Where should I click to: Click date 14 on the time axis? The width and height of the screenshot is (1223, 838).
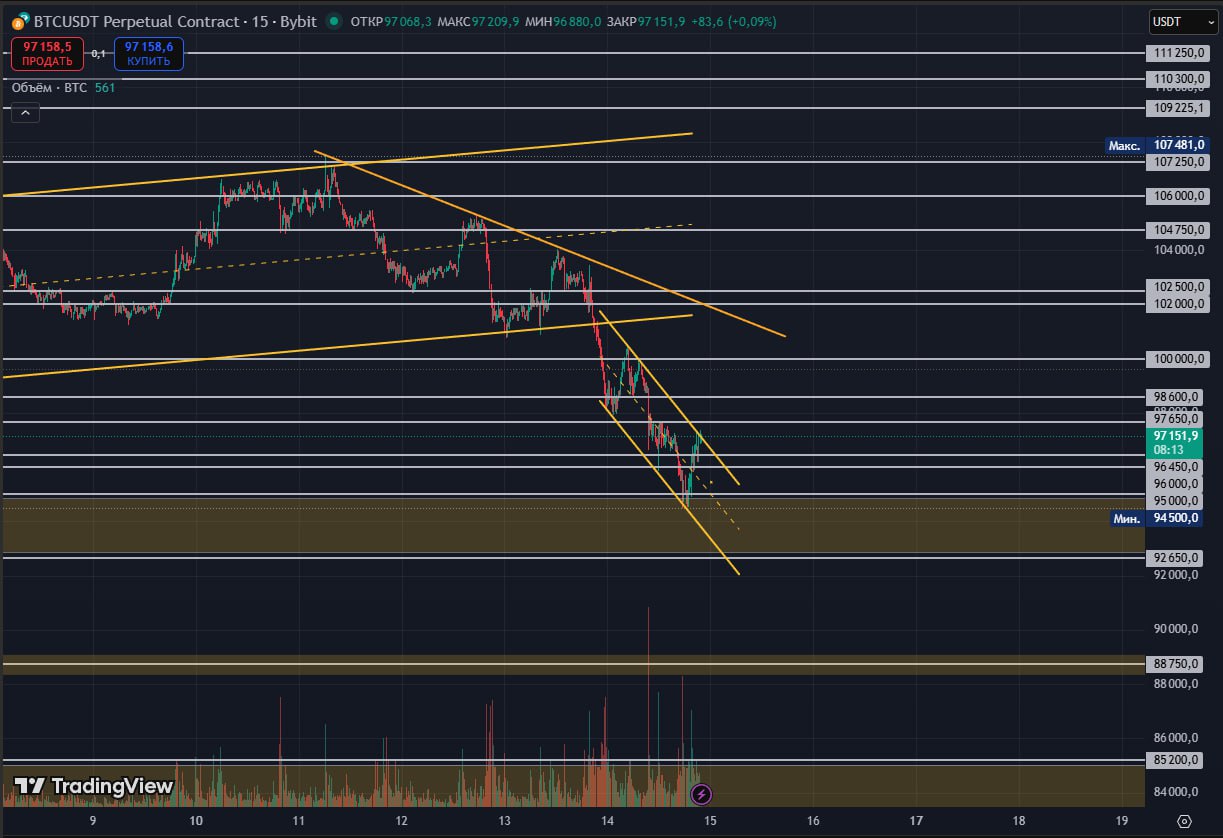(x=607, y=821)
